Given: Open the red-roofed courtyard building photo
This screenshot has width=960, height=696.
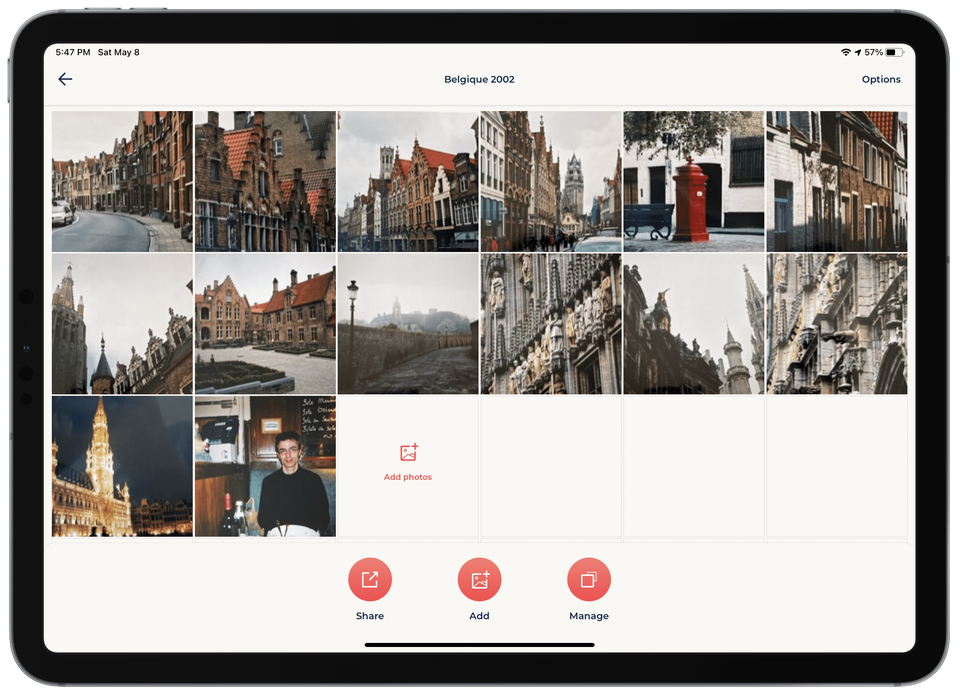Looking at the screenshot, I should click(x=265, y=323).
